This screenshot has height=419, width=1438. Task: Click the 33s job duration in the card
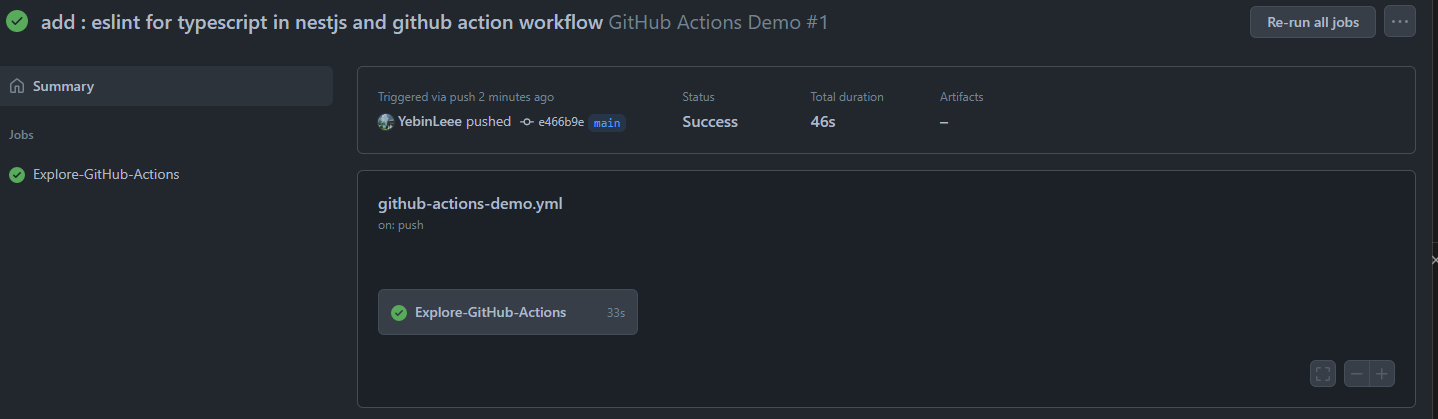616,313
